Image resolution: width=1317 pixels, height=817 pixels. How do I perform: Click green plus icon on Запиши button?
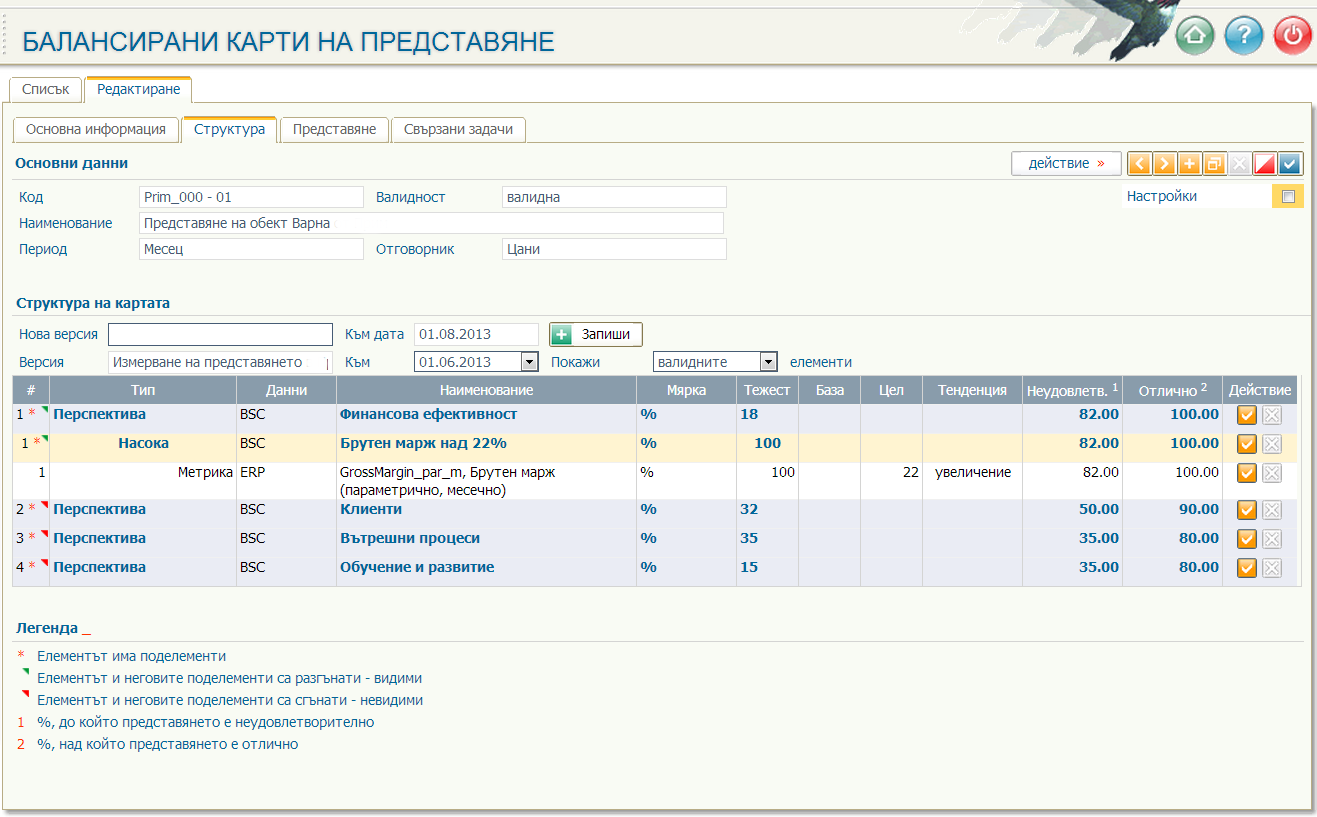(563, 335)
